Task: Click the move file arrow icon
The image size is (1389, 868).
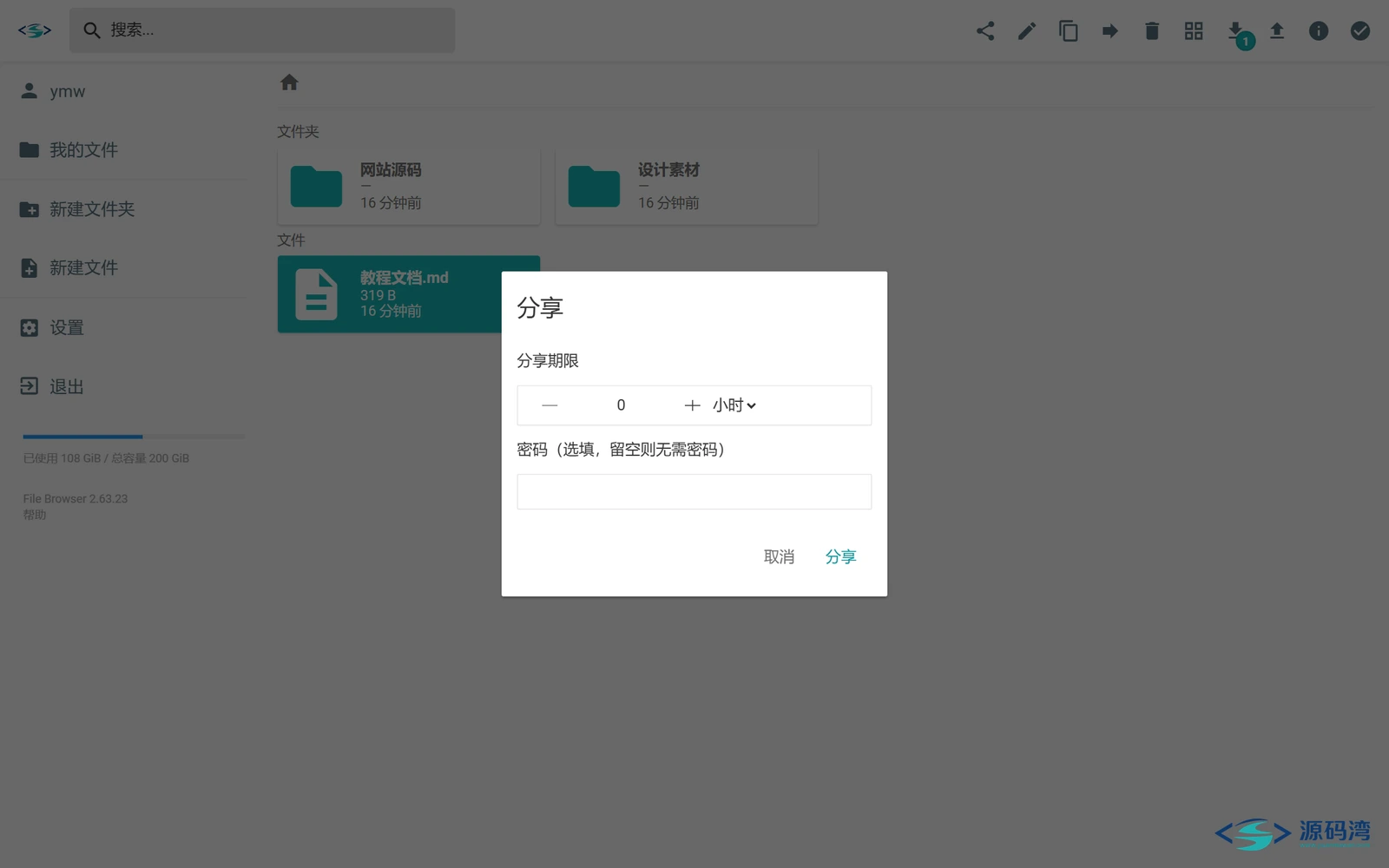Action: click(x=1110, y=31)
